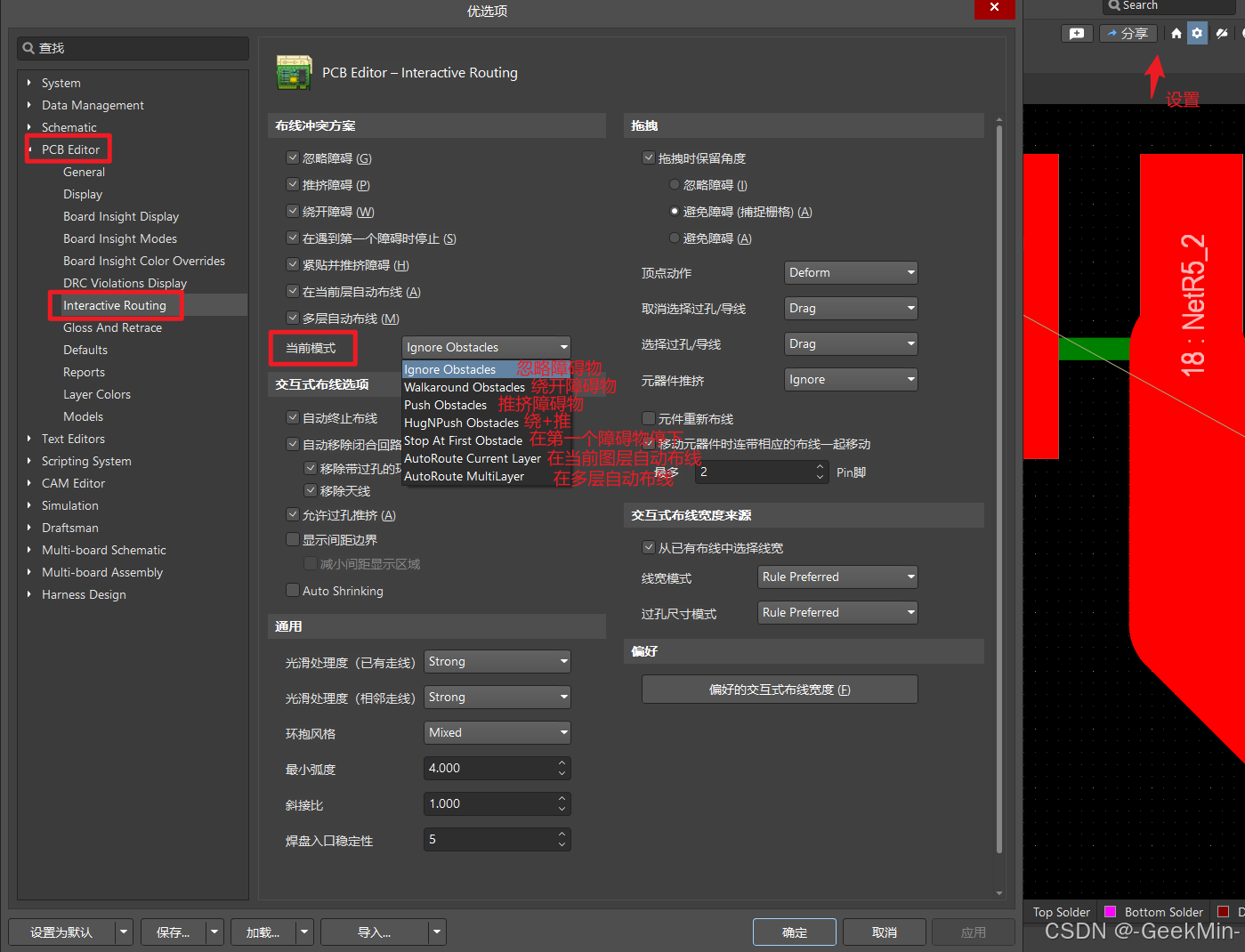The height and width of the screenshot is (952, 1245).
Task: Click the 加载... button
Action: tap(263, 932)
